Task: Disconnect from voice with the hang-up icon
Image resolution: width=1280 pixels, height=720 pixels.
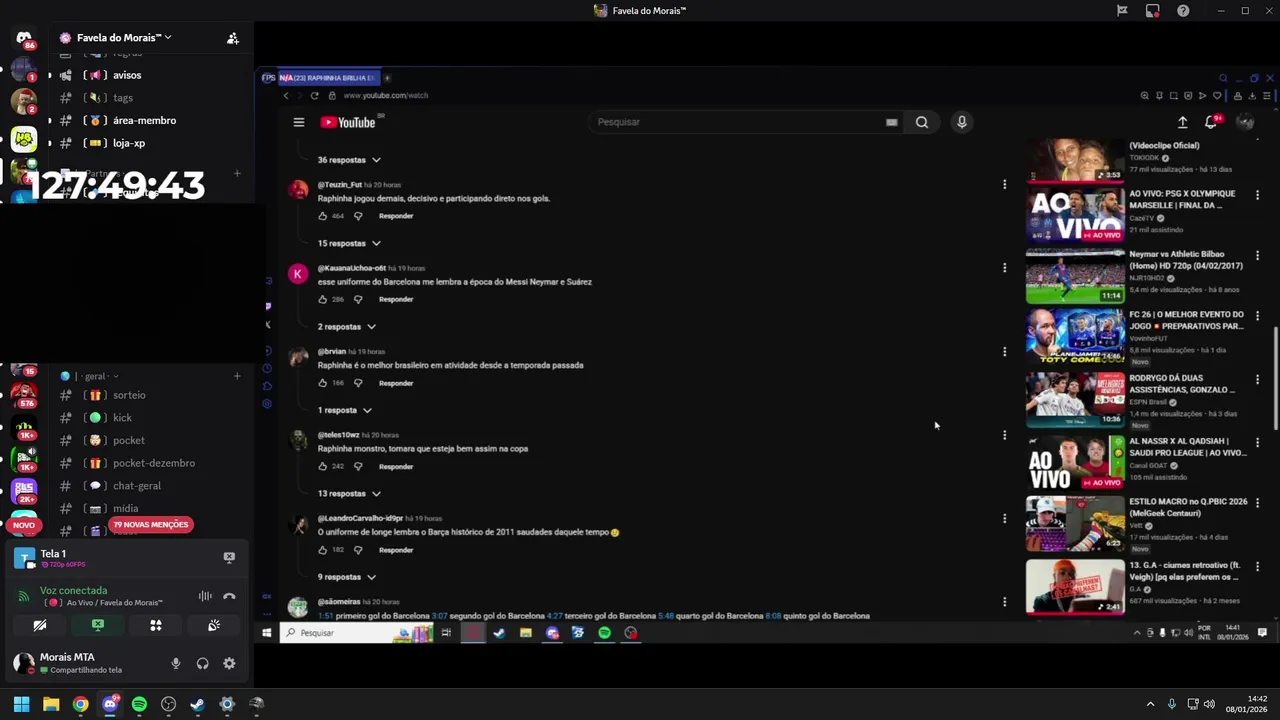Action: click(x=229, y=596)
